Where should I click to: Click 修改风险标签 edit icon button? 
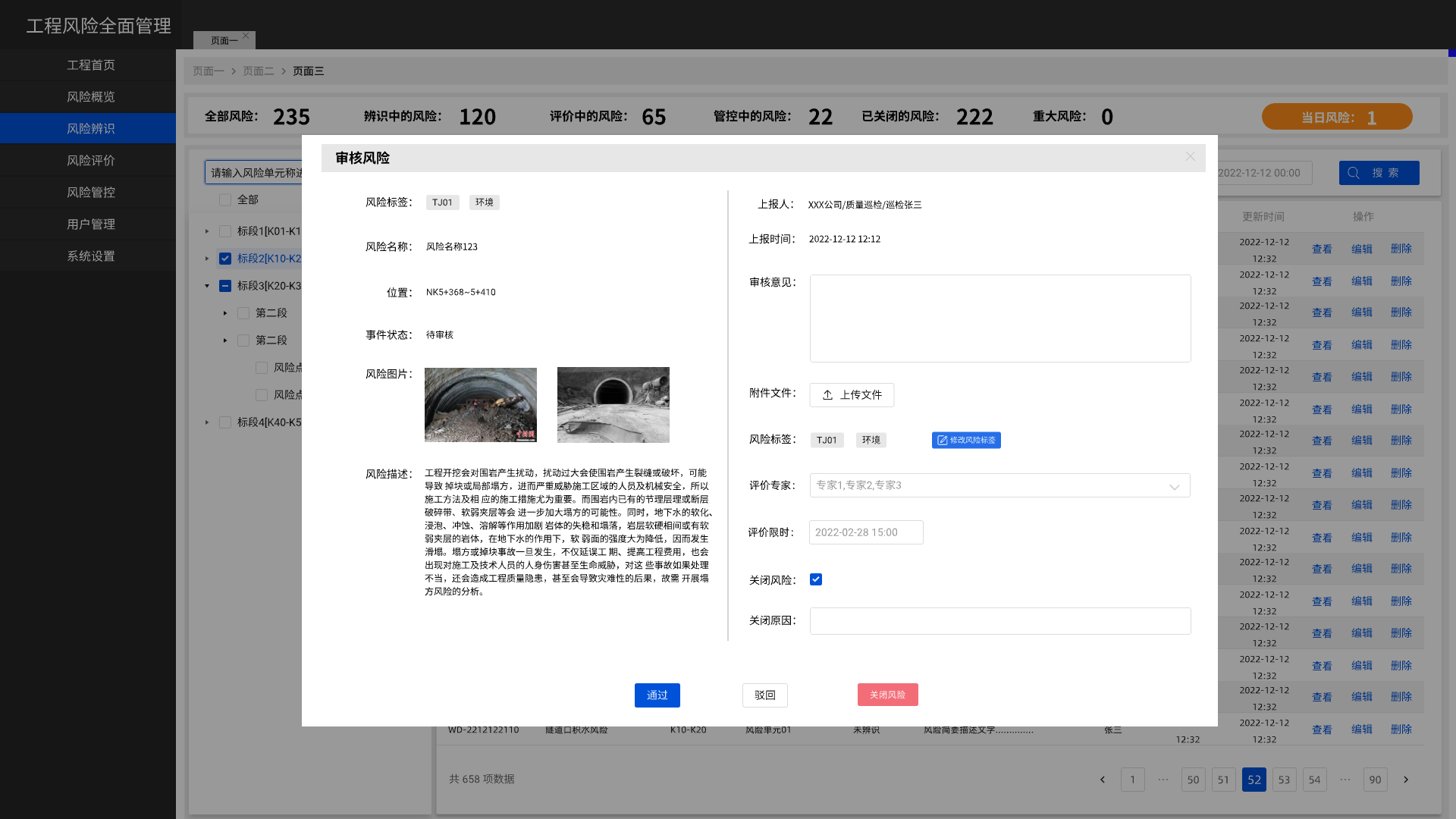[x=966, y=441]
